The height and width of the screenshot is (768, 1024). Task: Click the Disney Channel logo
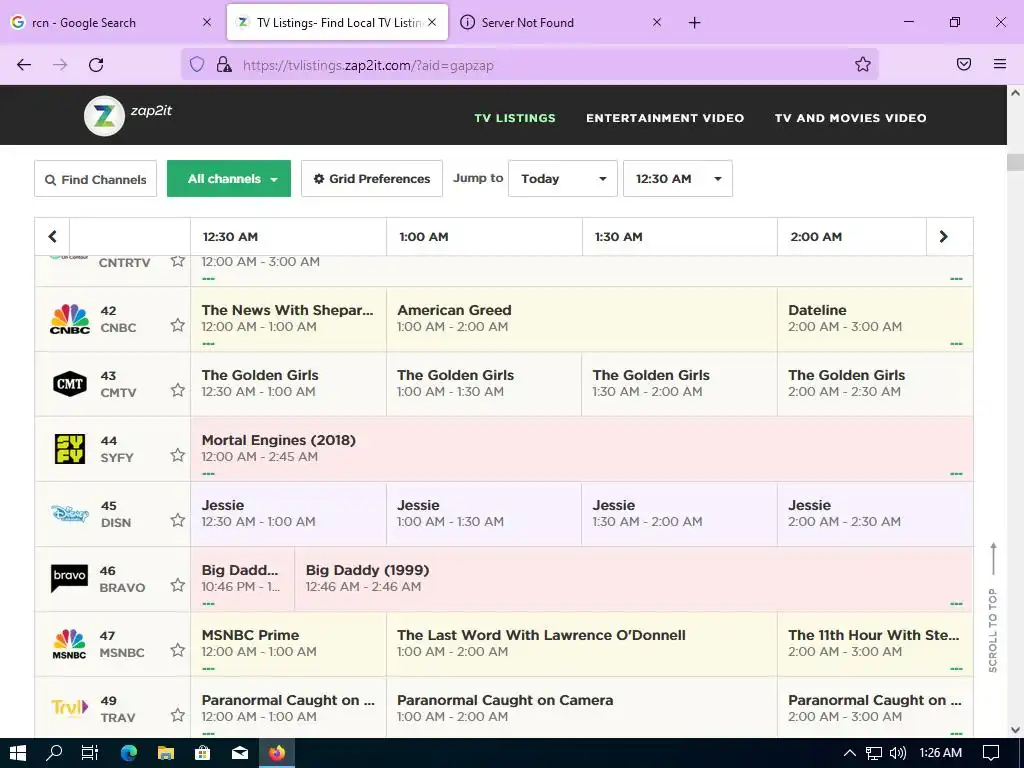coord(70,513)
